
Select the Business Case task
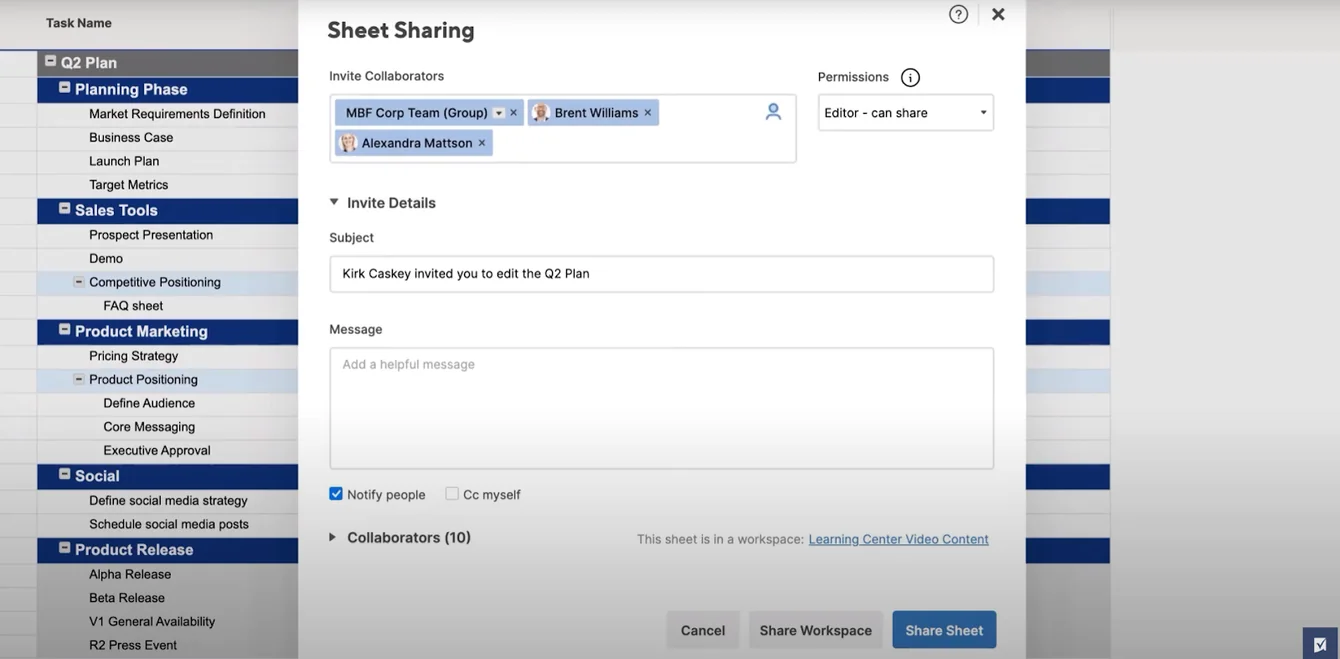point(131,137)
